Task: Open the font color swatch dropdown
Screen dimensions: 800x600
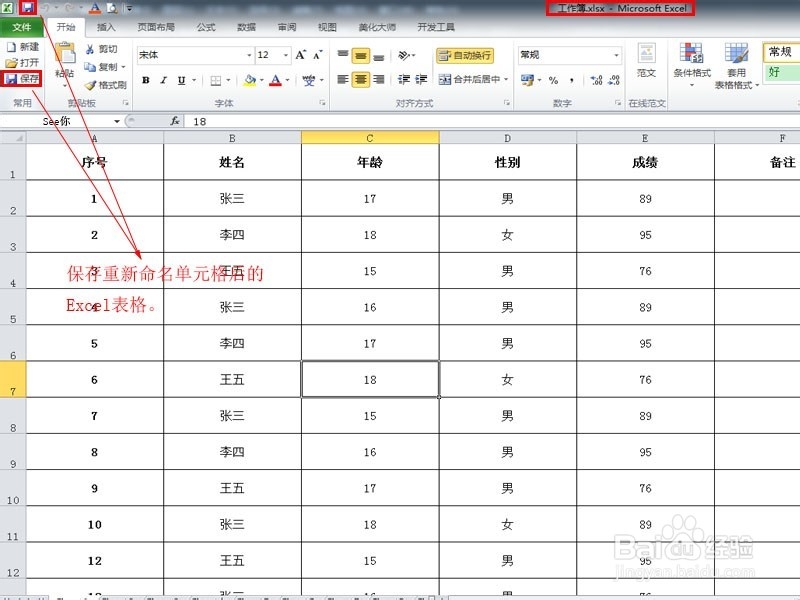Action: [286, 80]
